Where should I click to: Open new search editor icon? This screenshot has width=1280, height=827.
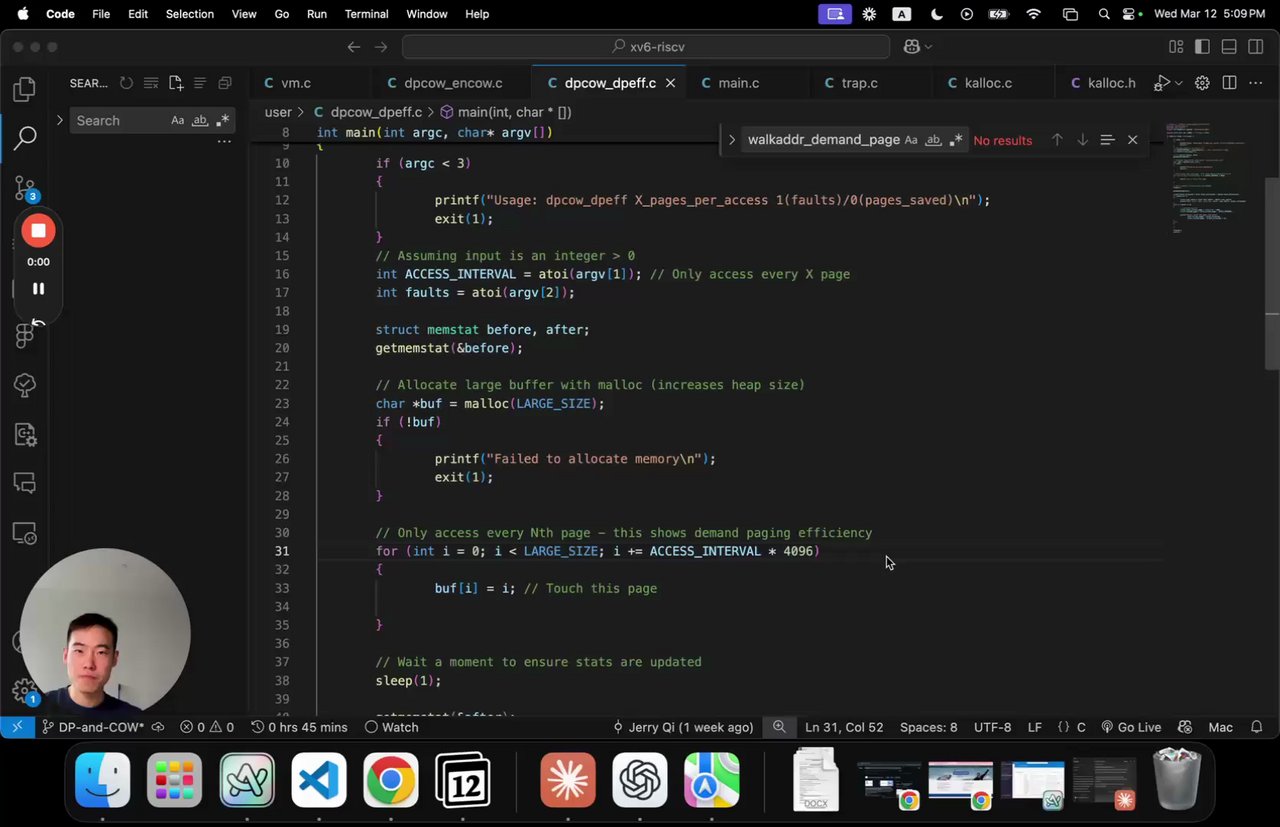[176, 83]
